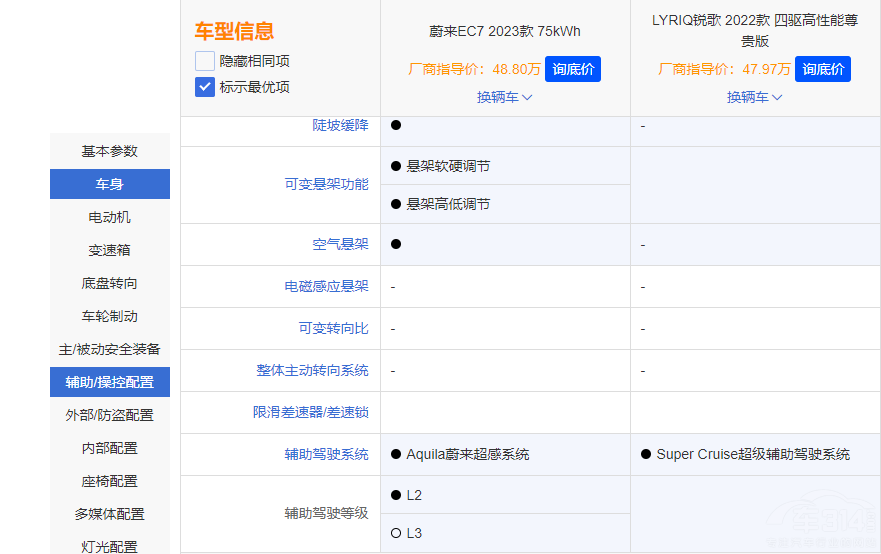Open the 电磁感应悬架 parameter link
881x554 pixels.
[326, 286]
